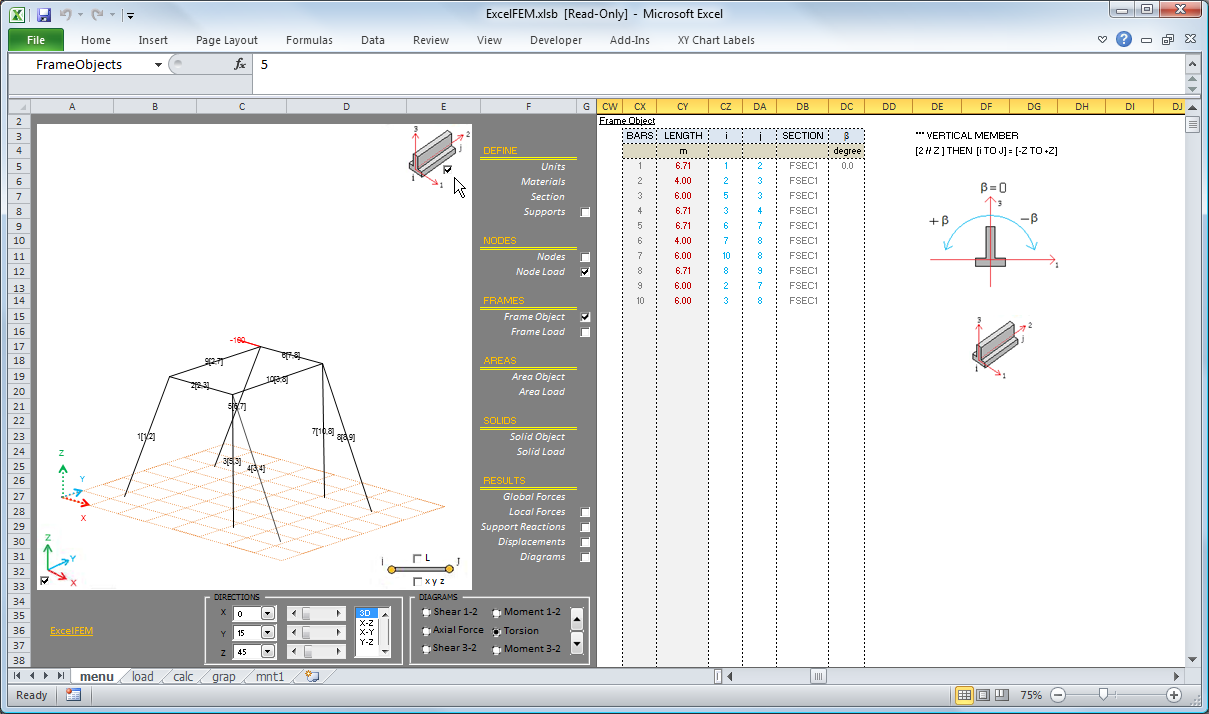The height and width of the screenshot is (714, 1209).
Task: Click the Redo arrow in quick access toolbar
Action: coord(97,15)
